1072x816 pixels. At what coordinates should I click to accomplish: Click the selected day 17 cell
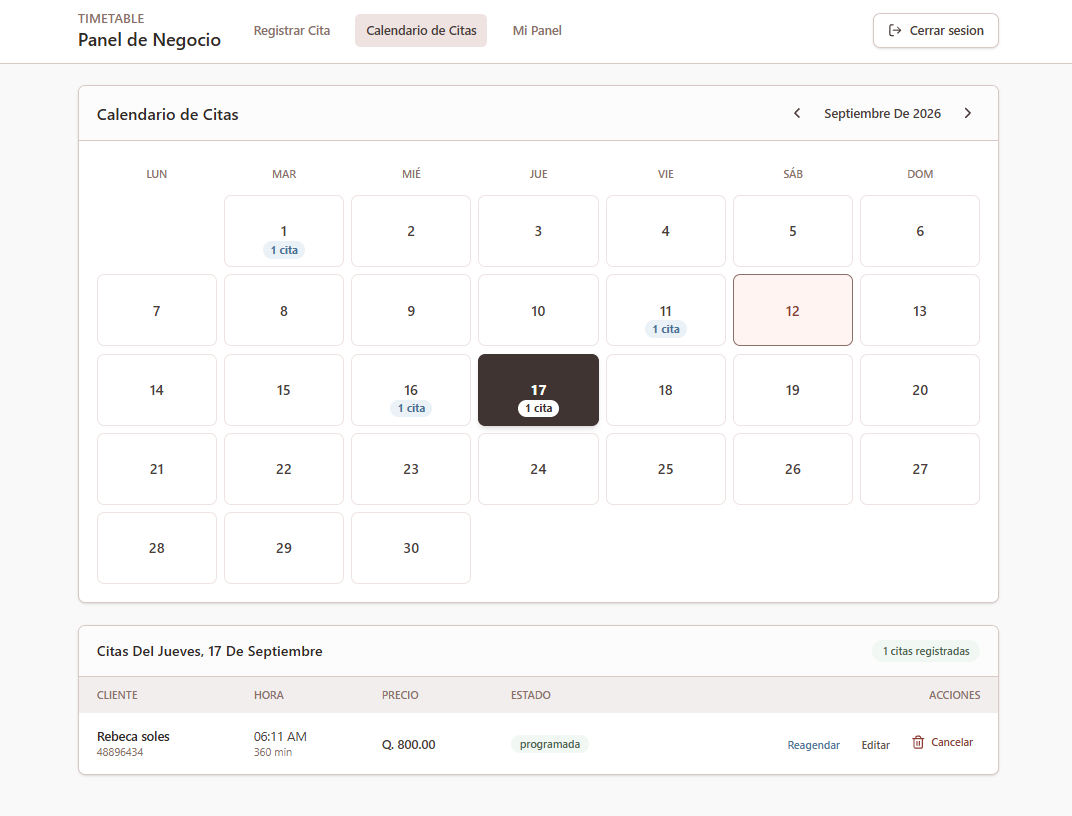pyautogui.click(x=538, y=390)
